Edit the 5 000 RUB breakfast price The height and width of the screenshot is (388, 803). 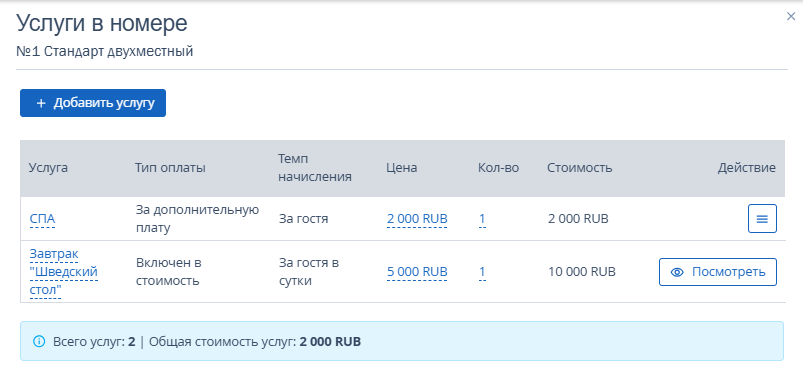coord(417,272)
